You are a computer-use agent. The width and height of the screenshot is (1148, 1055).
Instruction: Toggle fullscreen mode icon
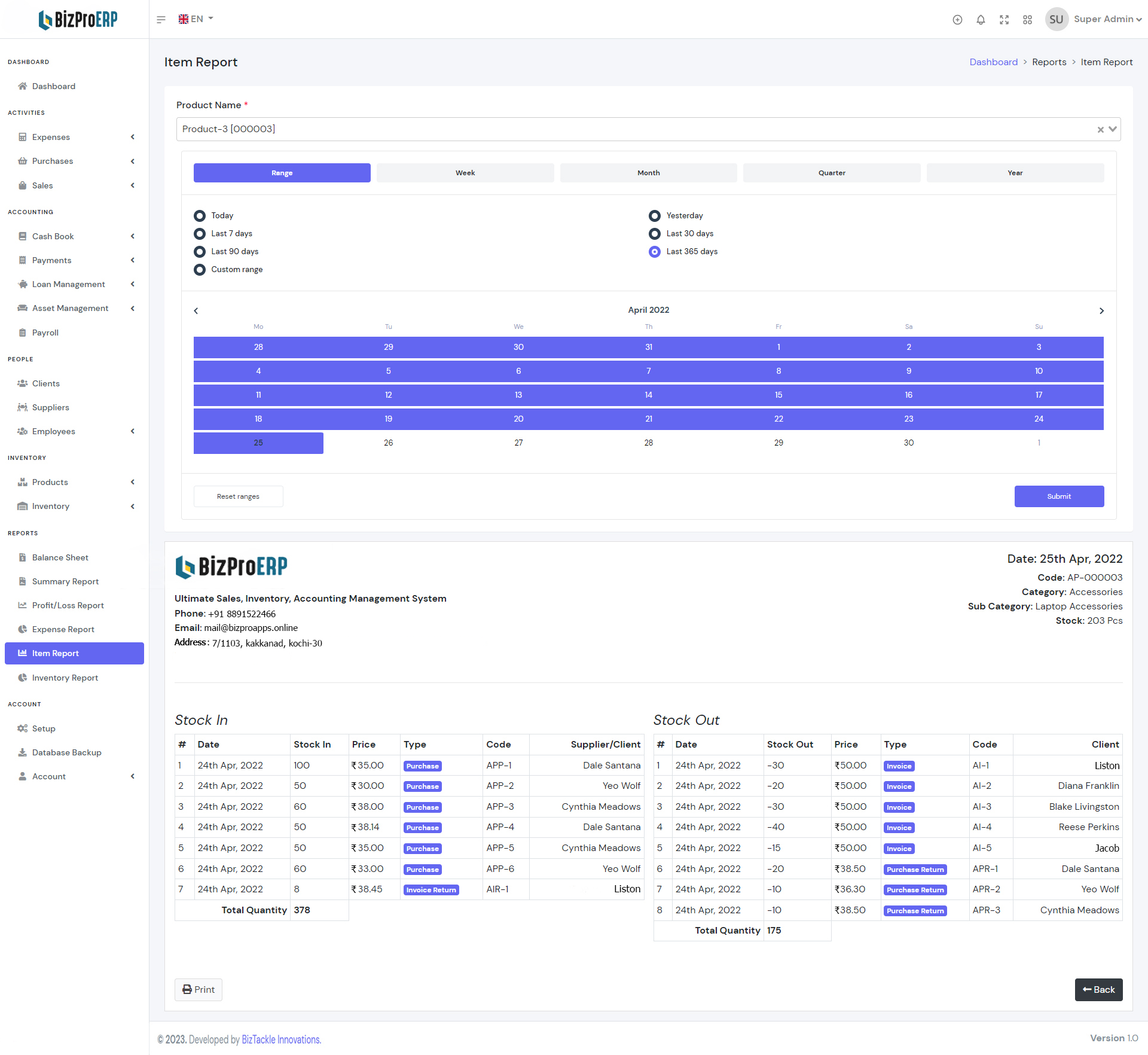coord(1004,20)
